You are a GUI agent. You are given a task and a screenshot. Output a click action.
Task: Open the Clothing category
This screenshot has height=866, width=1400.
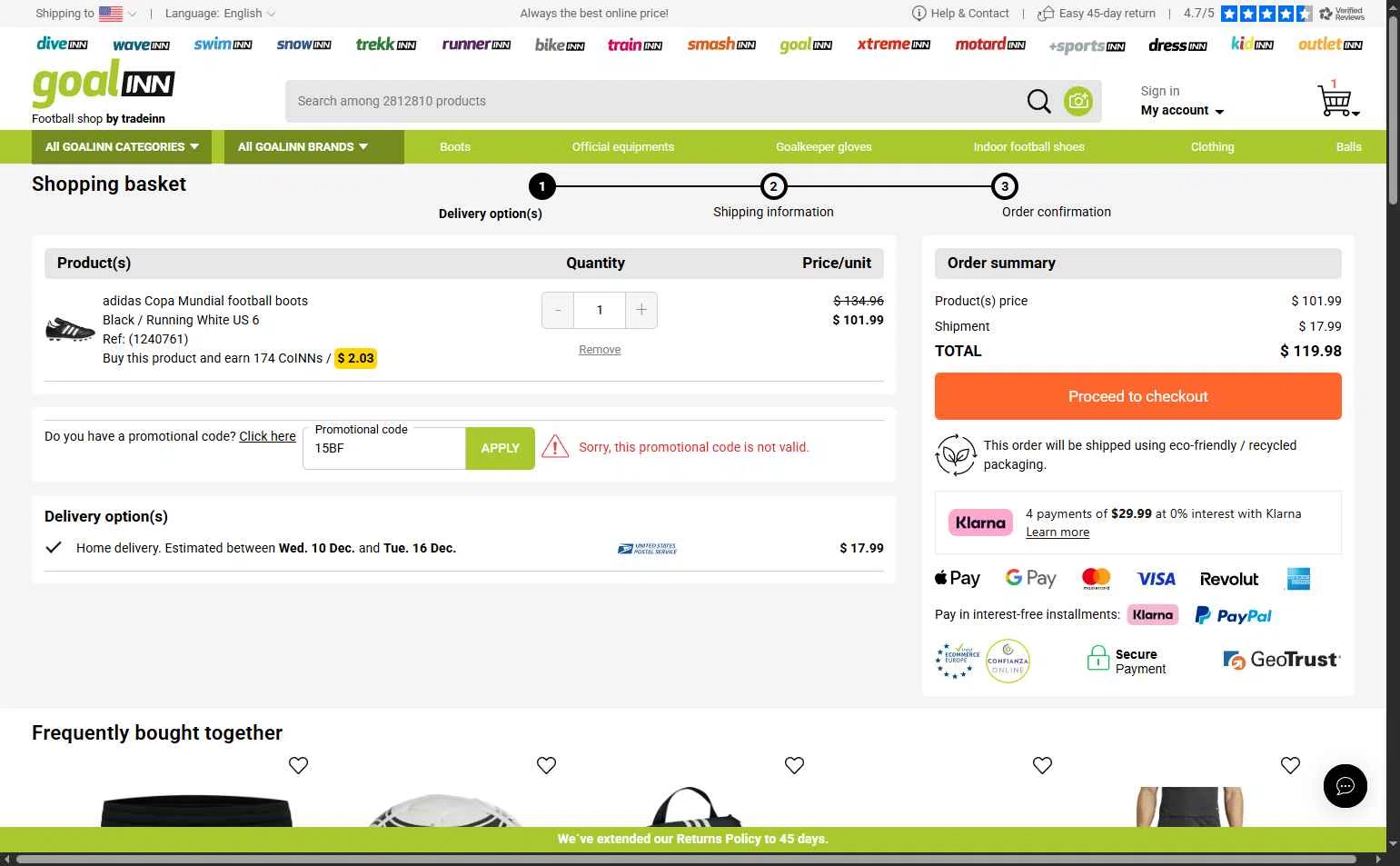coord(1213,147)
